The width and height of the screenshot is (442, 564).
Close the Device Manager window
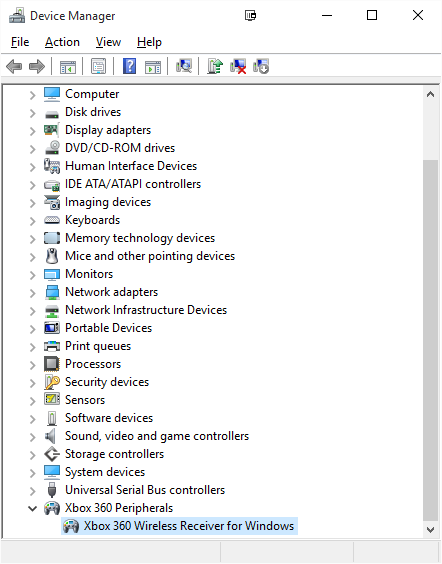(418, 15)
